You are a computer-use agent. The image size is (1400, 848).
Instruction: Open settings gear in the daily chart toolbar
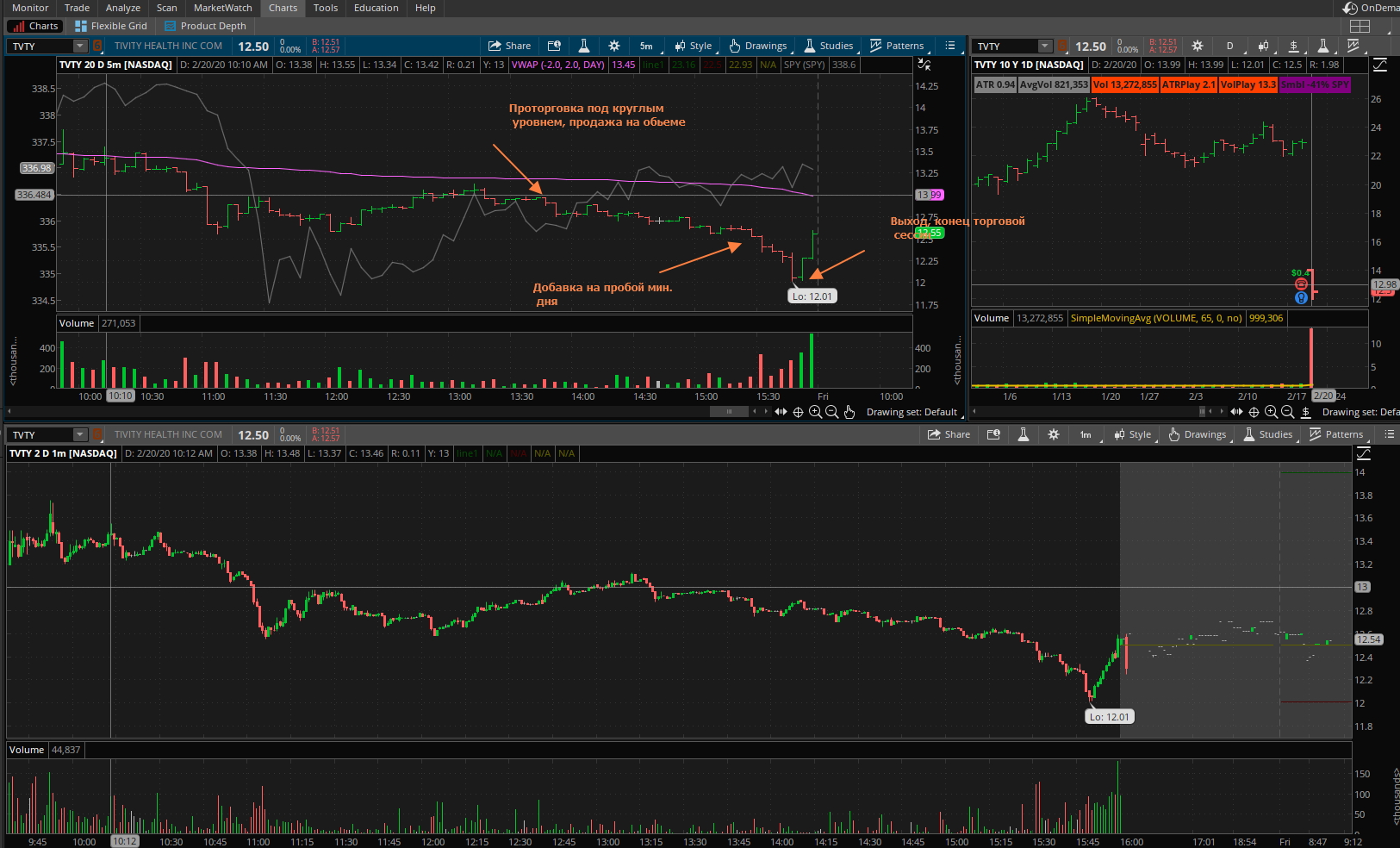point(1197,47)
